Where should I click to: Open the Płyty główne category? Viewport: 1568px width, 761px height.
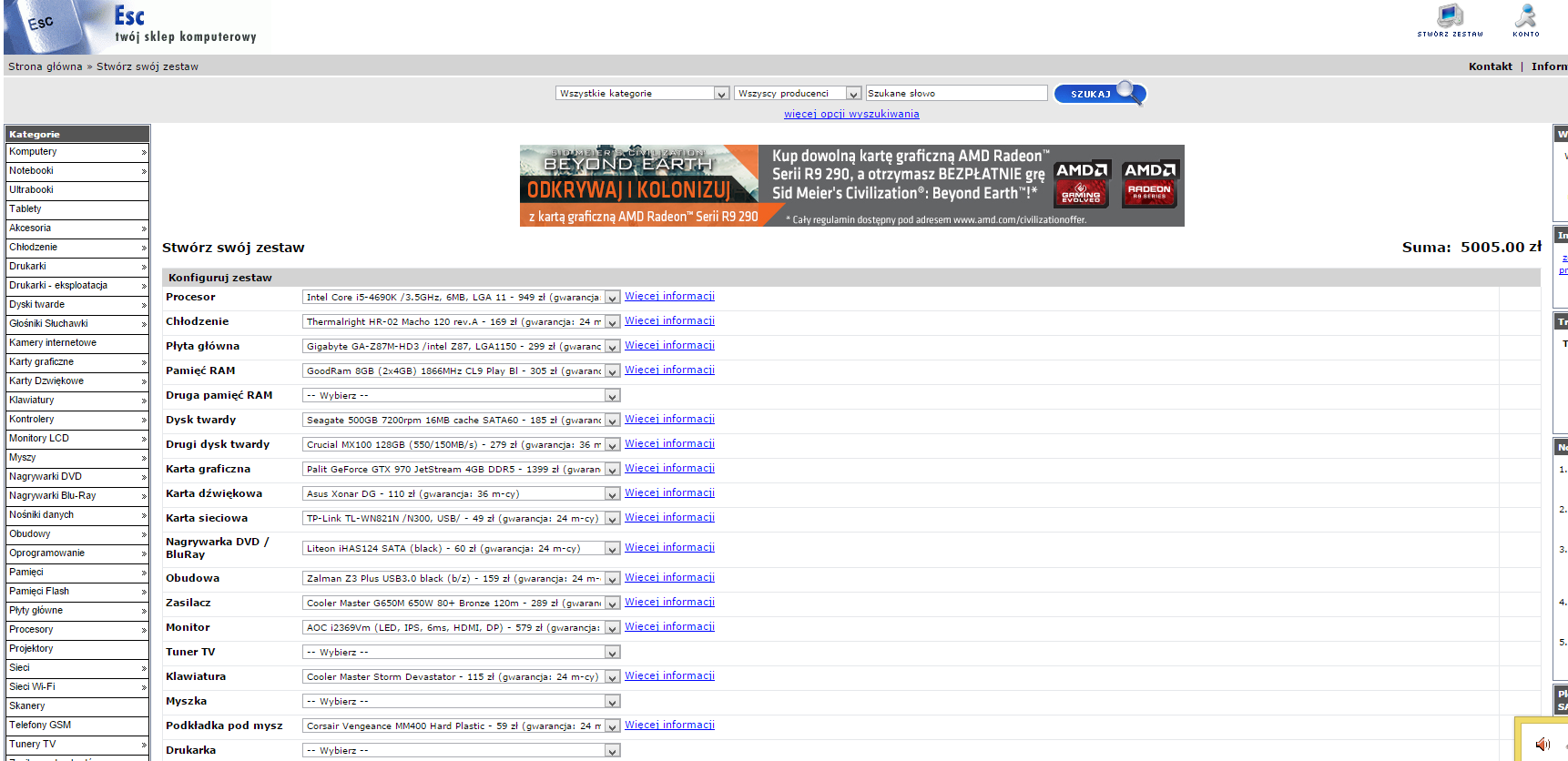coord(77,611)
